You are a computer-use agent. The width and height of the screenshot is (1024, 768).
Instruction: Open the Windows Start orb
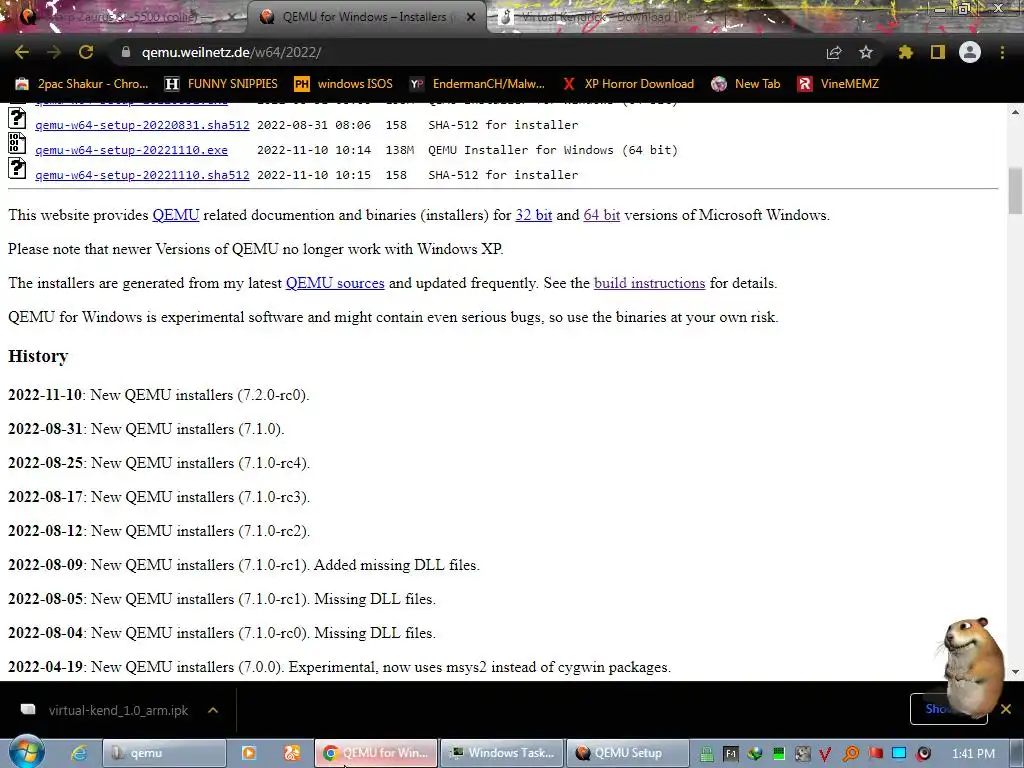click(27, 752)
